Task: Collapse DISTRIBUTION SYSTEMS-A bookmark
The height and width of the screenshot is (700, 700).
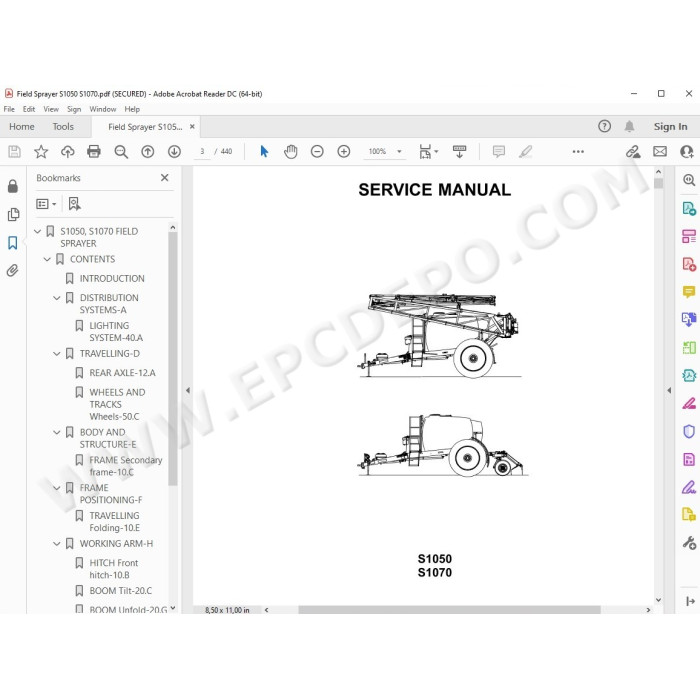Action: click(x=57, y=298)
